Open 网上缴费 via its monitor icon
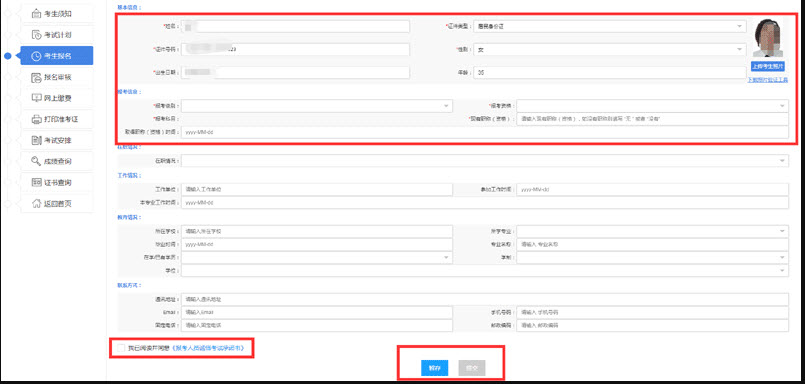805x384 pixels. [36, 98]
